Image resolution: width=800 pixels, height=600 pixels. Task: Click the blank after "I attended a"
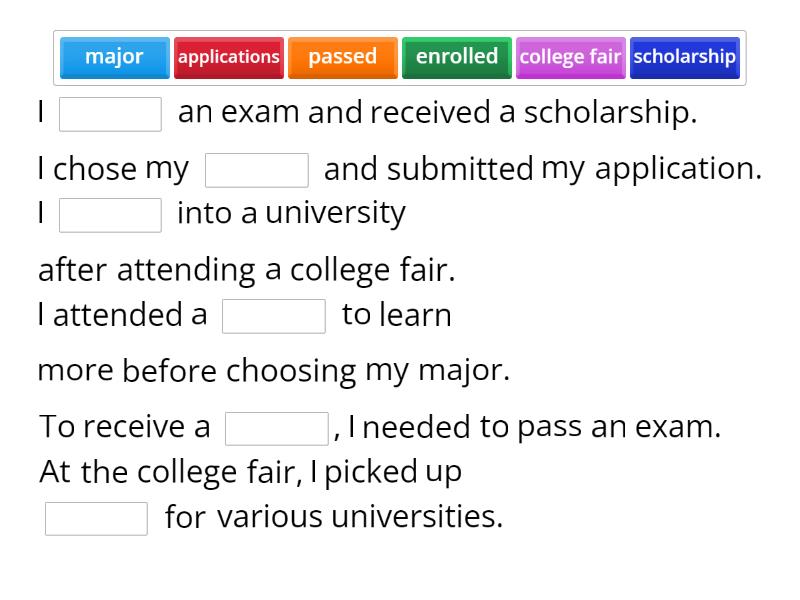click(x=275, y=316)
